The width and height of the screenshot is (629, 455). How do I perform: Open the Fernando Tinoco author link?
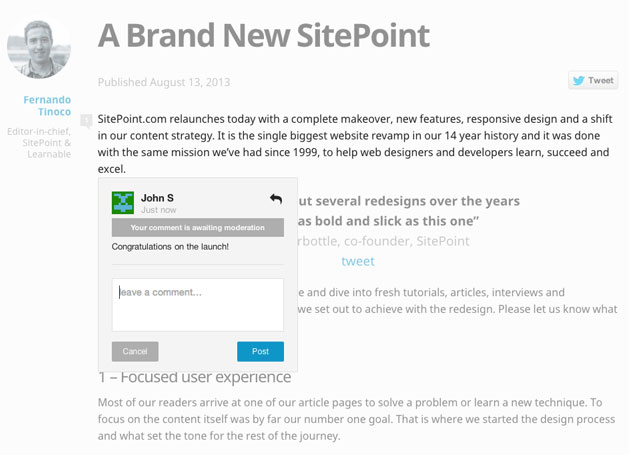pos(47,106)
